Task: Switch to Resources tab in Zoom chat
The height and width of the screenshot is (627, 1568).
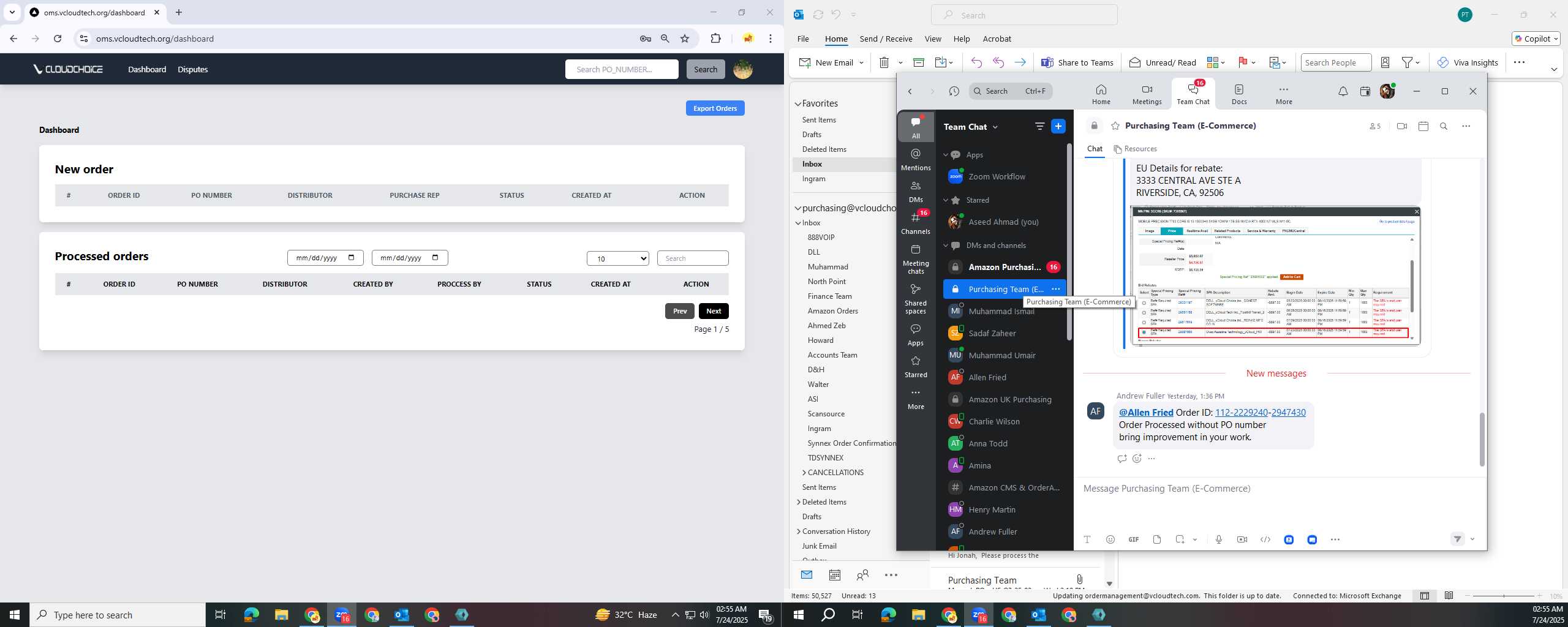Action: (1135, 149)
